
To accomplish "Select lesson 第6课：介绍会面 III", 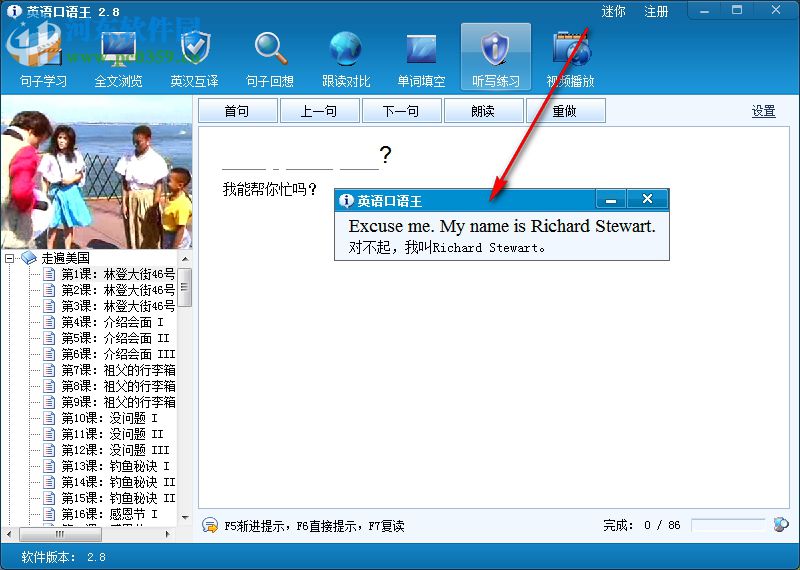I will coord(118,354).
